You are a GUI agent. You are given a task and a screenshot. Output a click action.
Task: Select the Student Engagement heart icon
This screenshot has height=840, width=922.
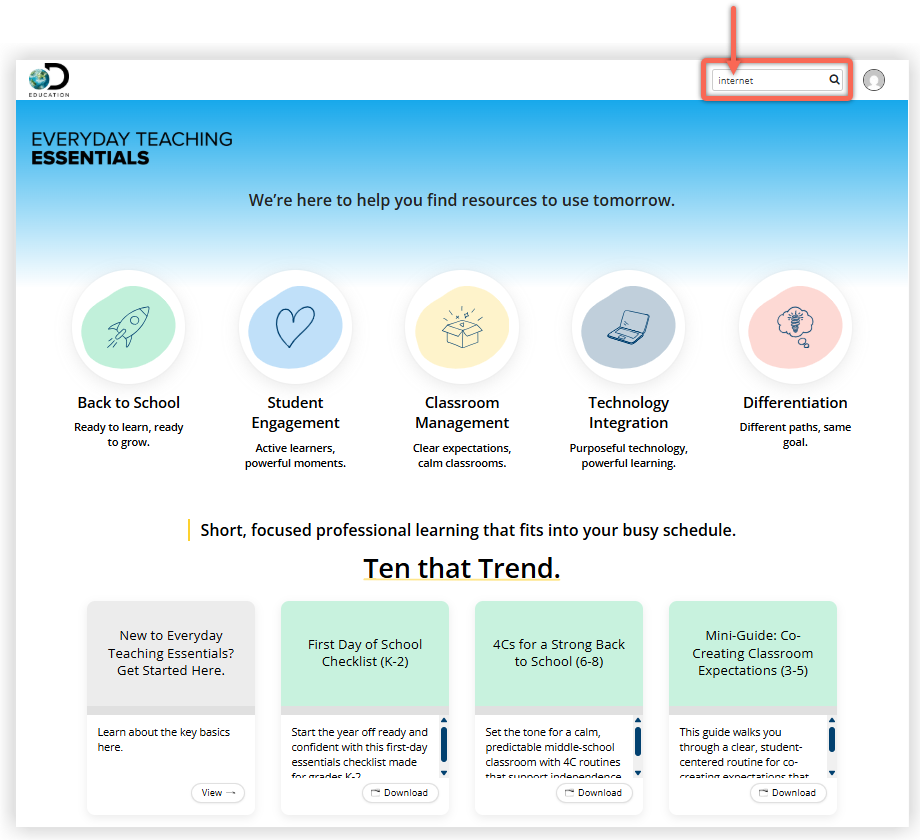[x=295, y=327]
